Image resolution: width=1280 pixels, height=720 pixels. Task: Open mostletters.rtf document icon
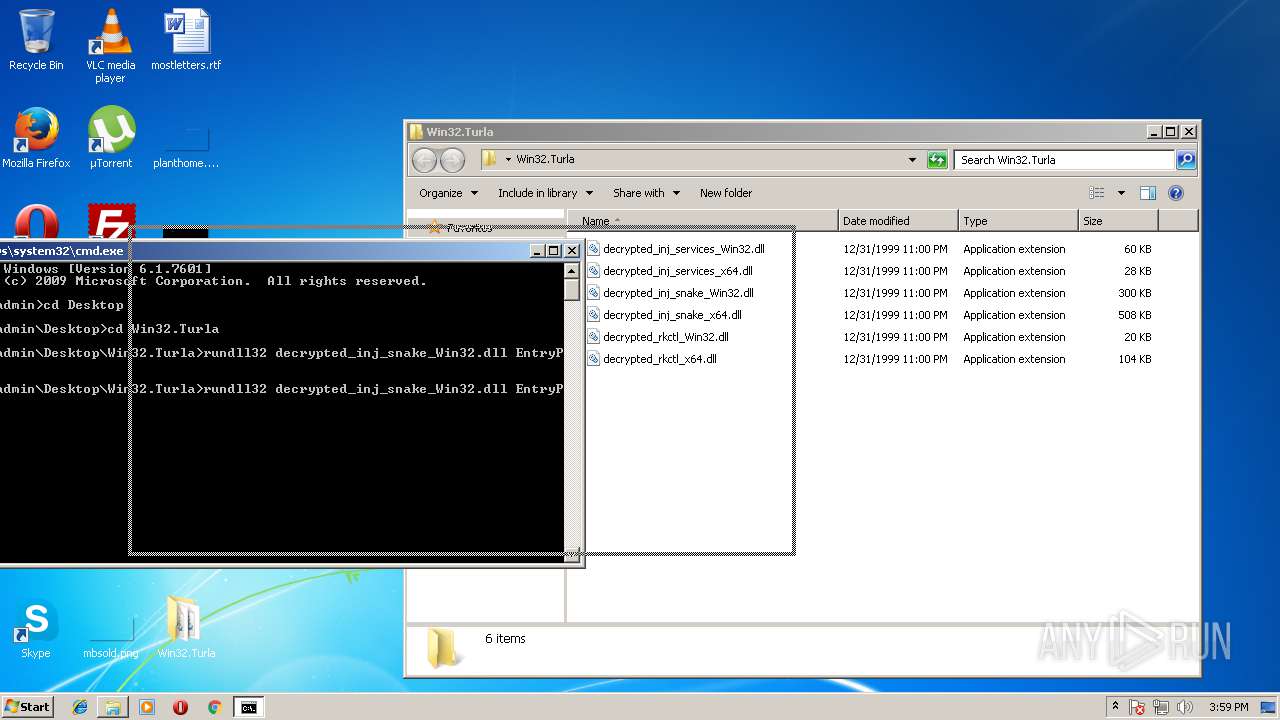pos(186,40)
